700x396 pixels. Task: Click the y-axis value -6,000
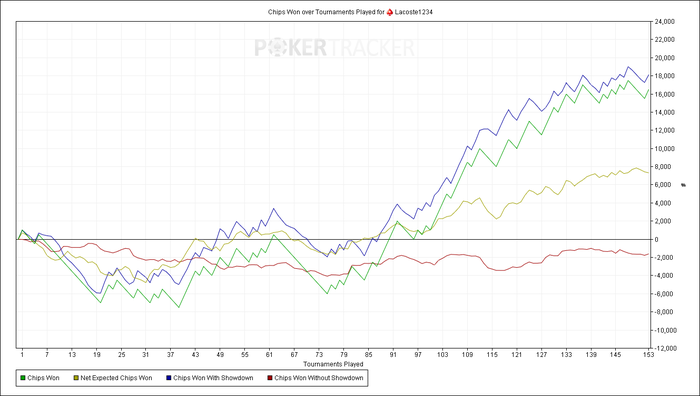(x=664, y=294)
